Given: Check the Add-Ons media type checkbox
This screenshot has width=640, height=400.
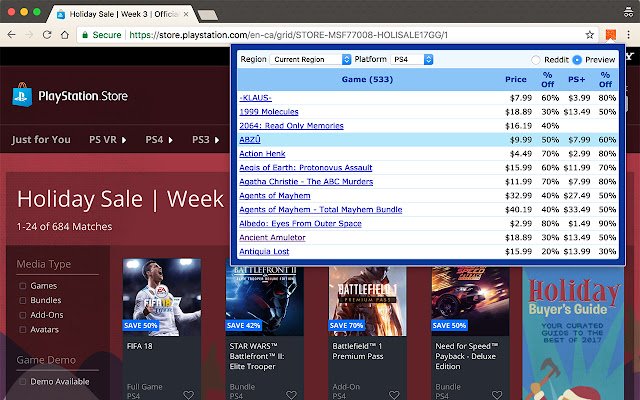Looking at the screenshot, I should tap(22, 315).
